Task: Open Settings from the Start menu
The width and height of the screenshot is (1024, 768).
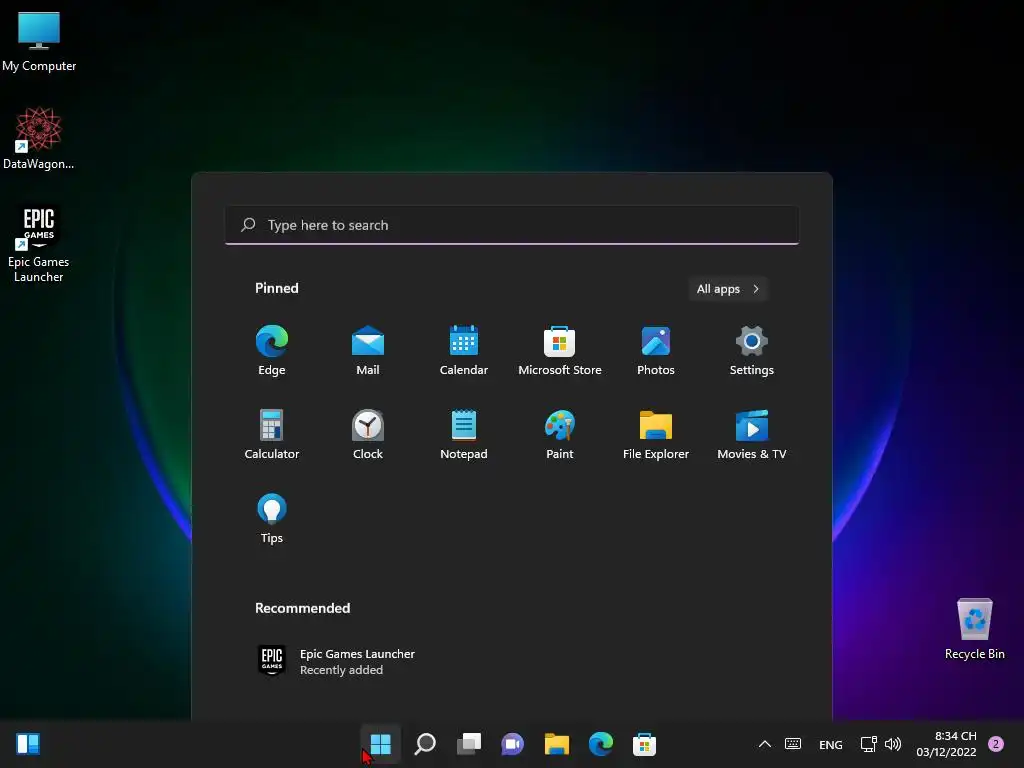Action: click(752, 350)
